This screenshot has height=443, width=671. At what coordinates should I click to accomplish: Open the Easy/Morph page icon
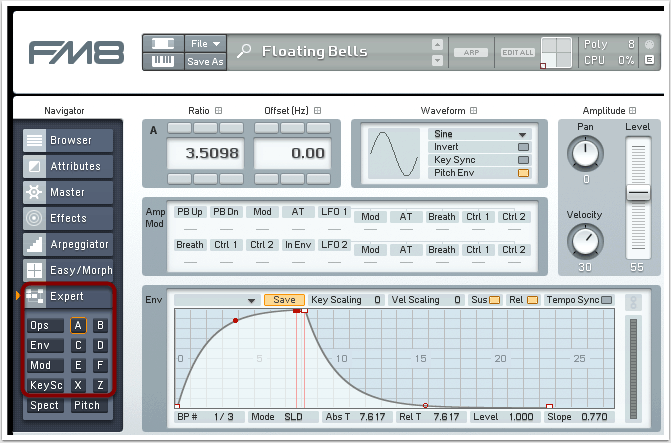[34, 271]
